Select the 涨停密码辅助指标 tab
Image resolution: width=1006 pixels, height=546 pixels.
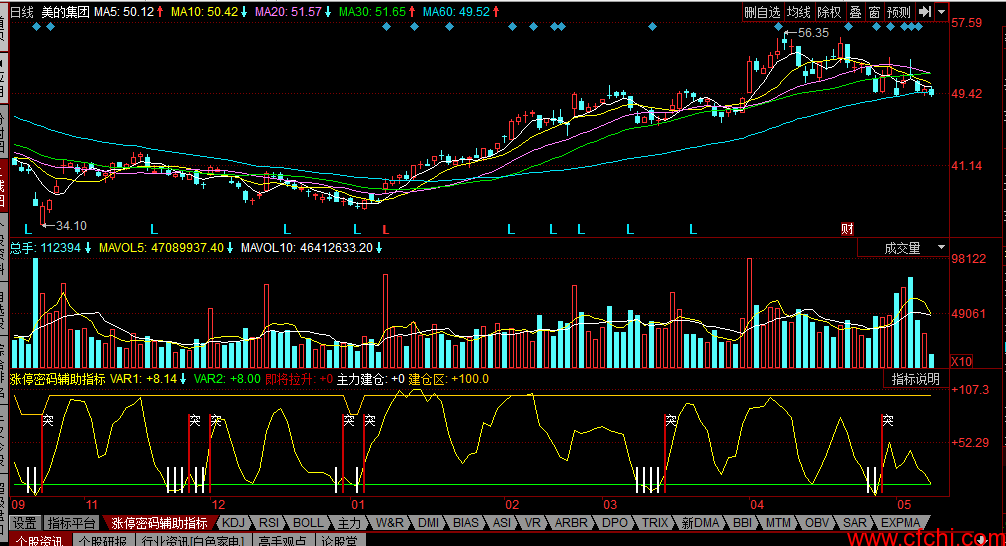(x=159, y=523)
